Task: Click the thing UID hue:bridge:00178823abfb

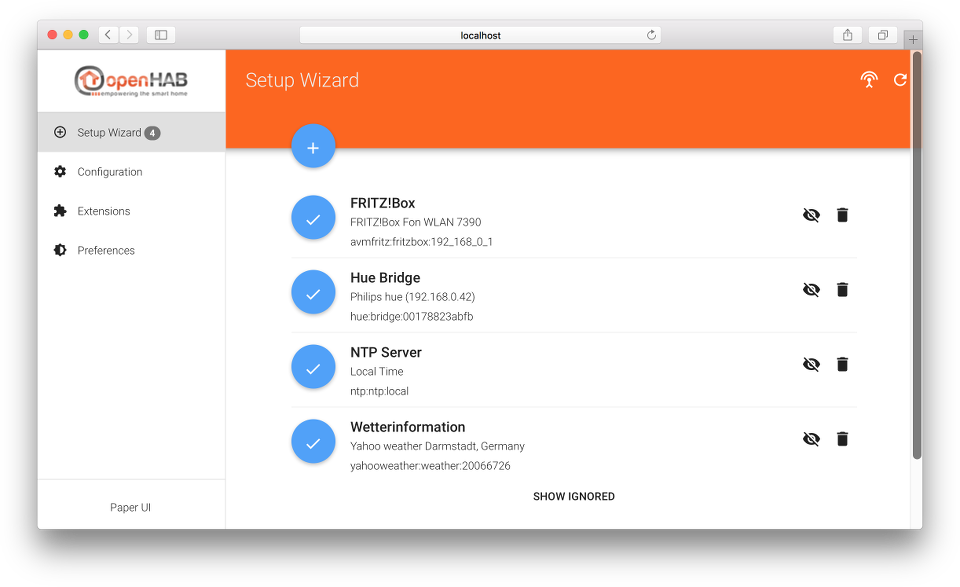Action: coord(411,316)
